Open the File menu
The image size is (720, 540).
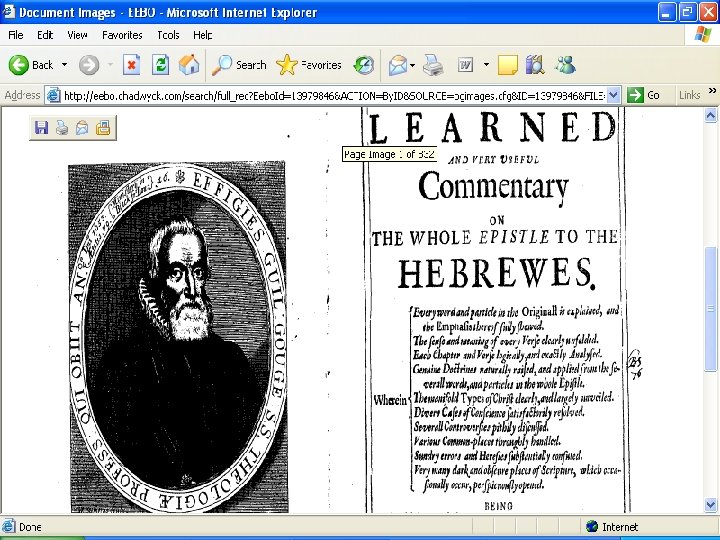16,35
